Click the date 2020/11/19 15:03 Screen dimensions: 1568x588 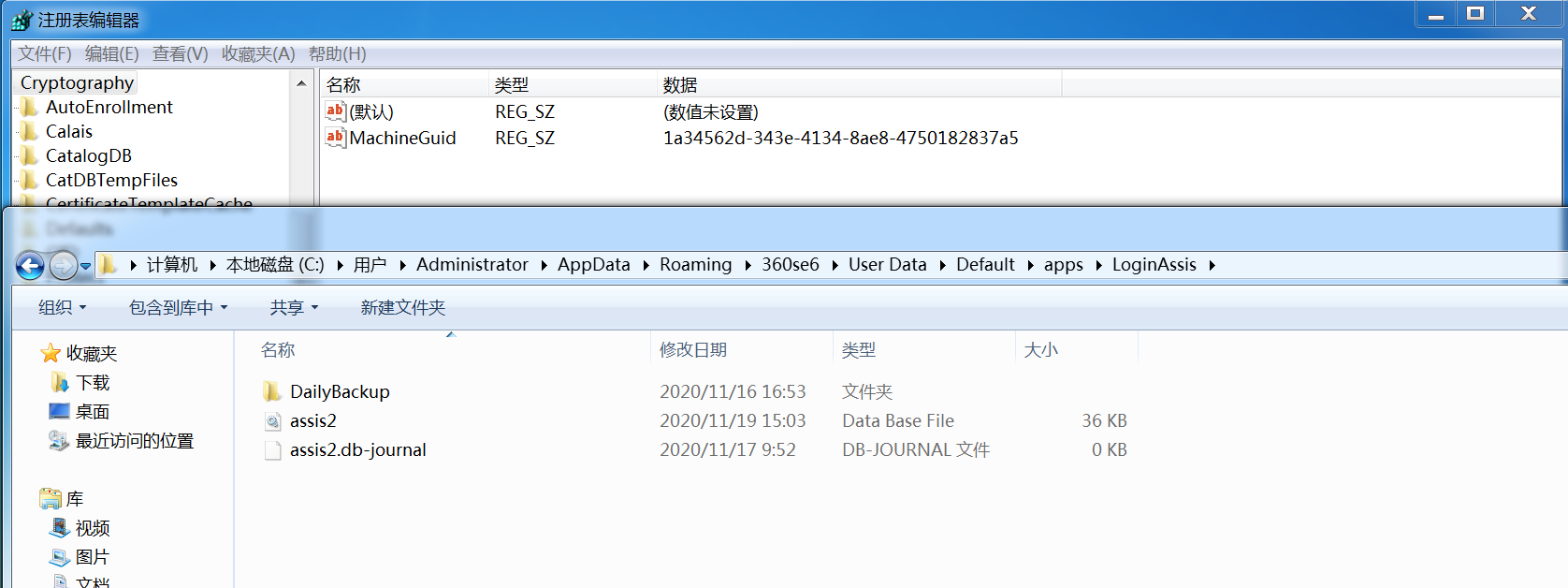pos(733,421)
